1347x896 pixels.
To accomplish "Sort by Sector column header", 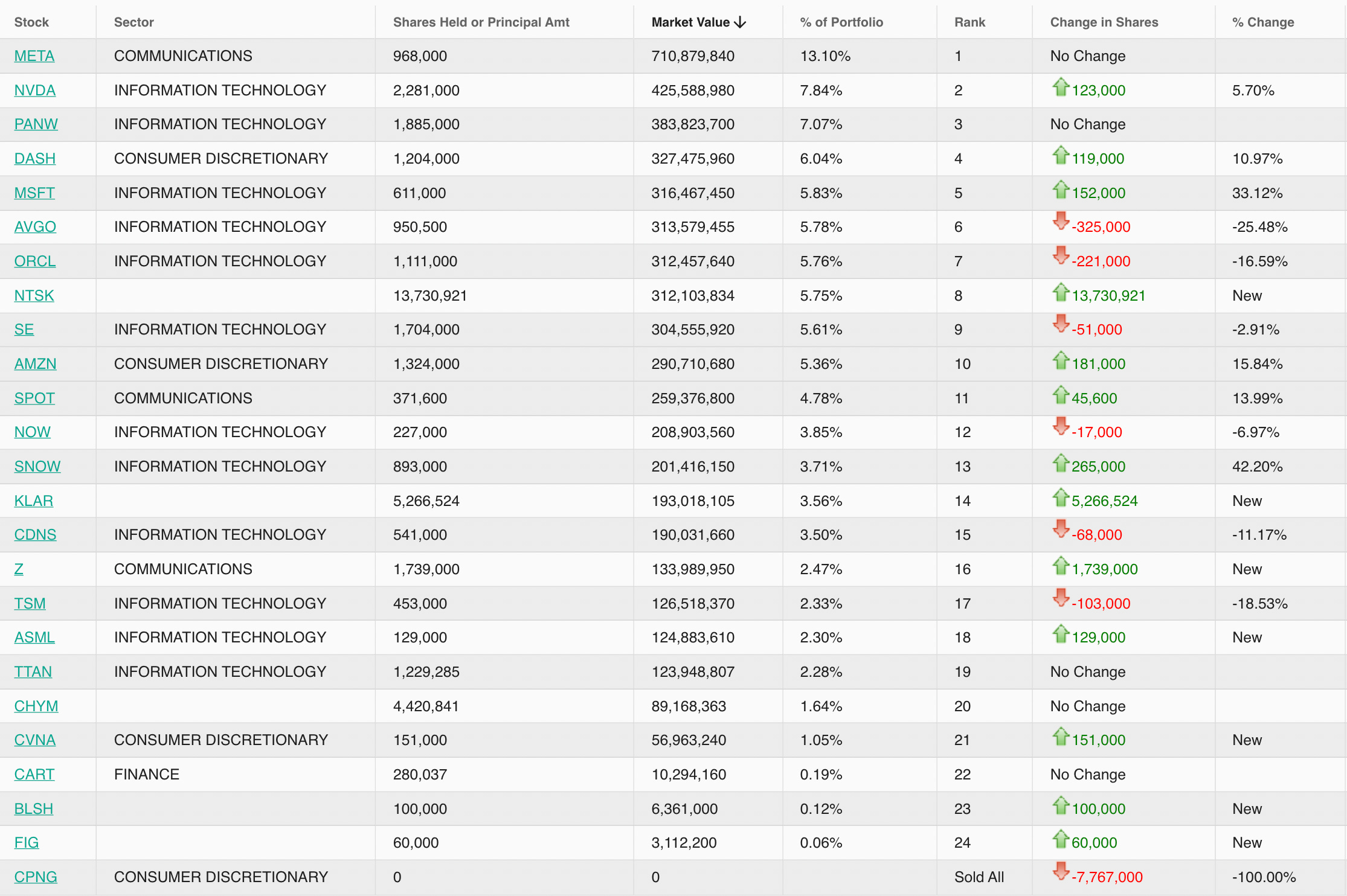I will tap(133, 22).
